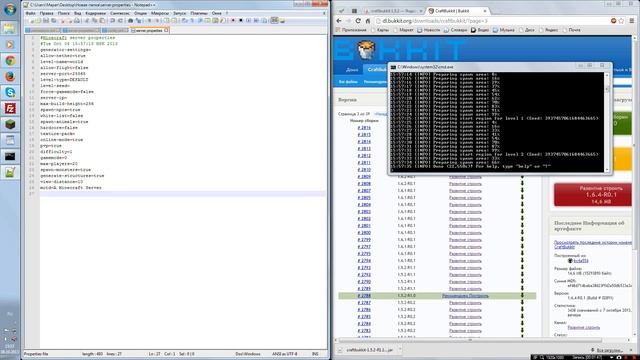Click the cmd window vertical scrollbar
The width and height of the screenshot is (640, 360).
point(607,122)
